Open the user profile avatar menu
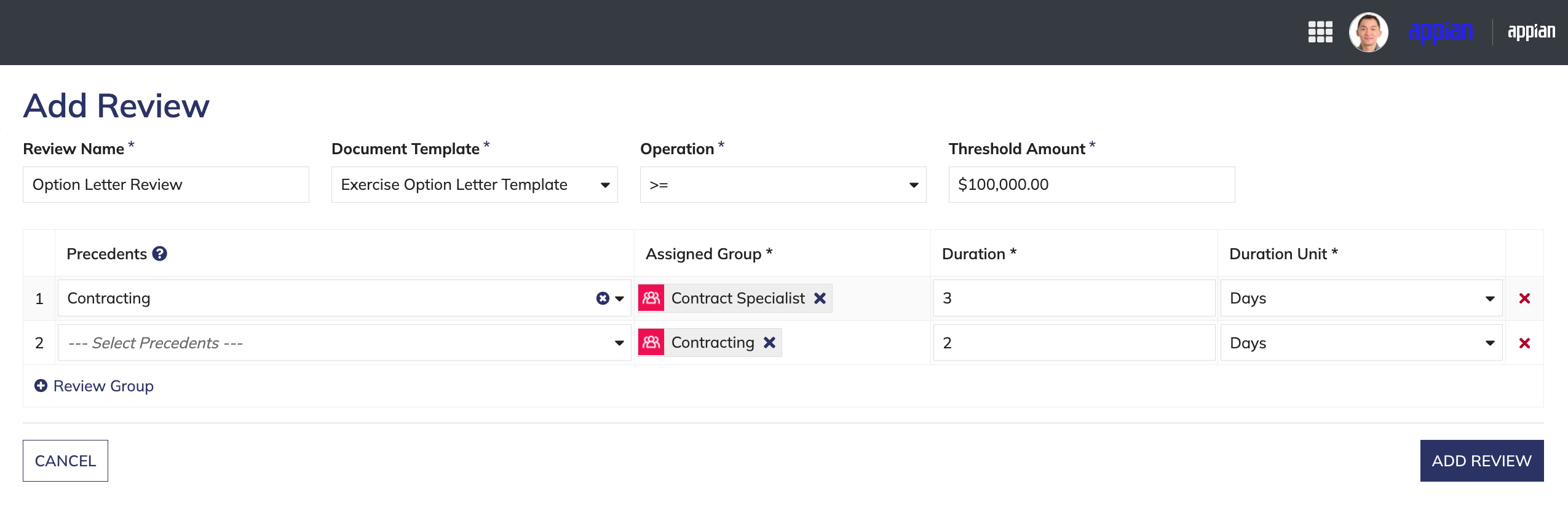Image resolution: width=1568 pixels, height=505 pixels. tap(1368, 32)
